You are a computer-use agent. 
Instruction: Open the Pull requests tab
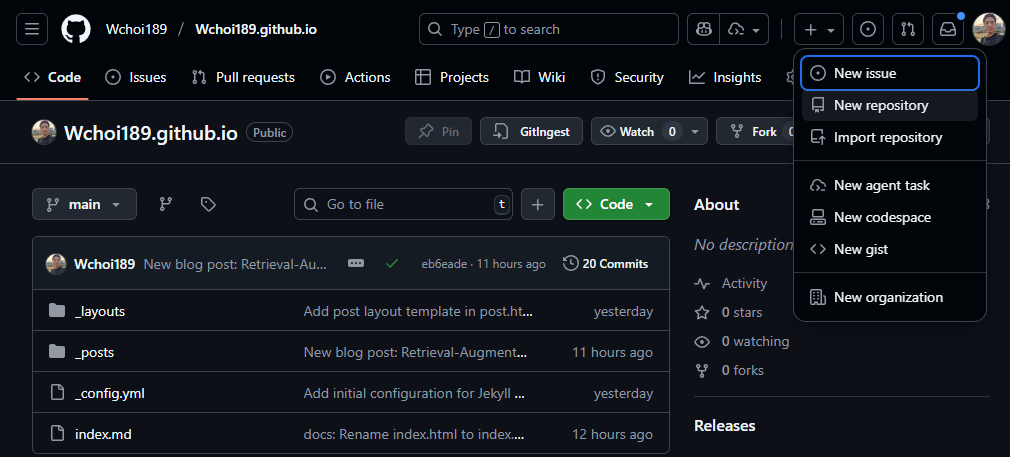243,77
